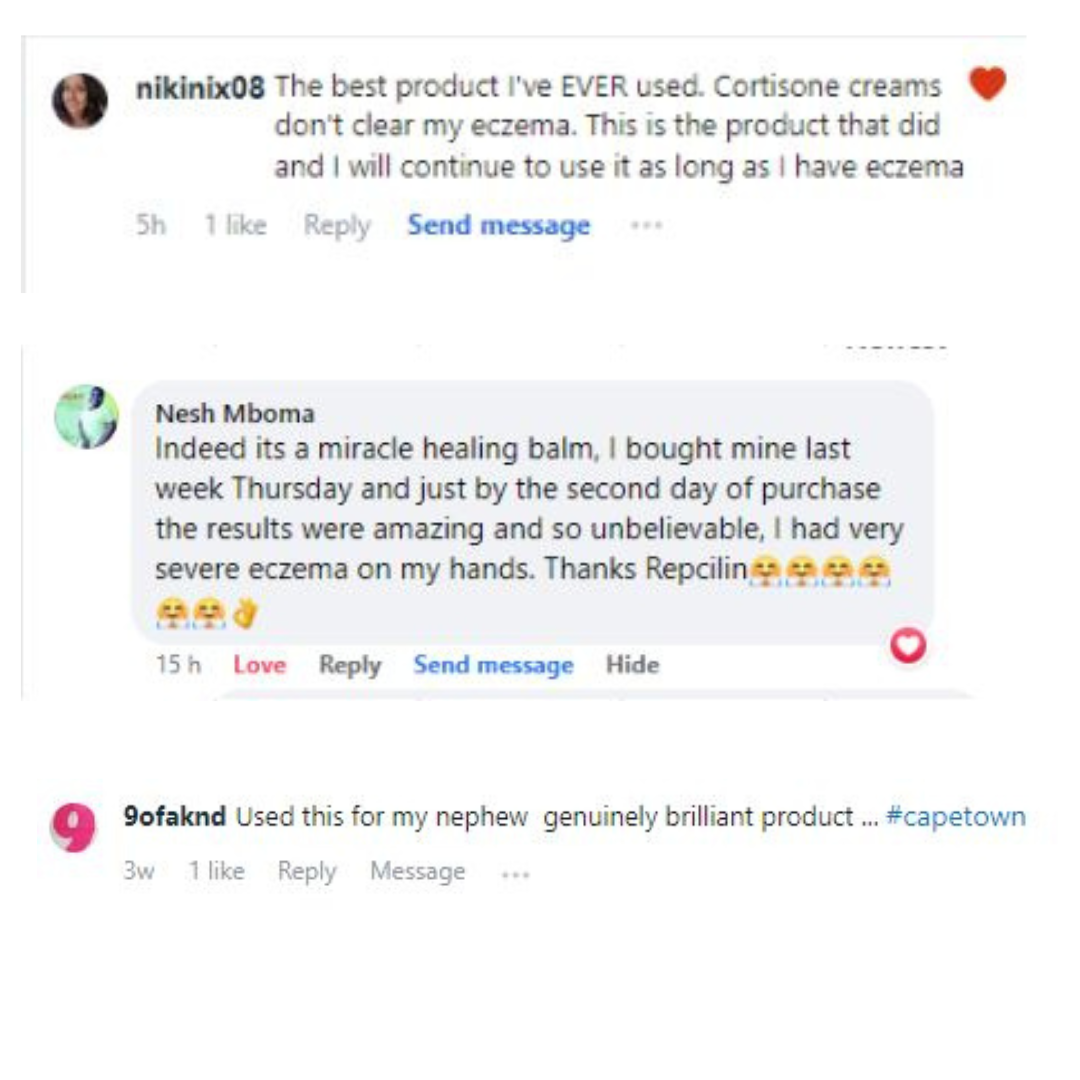Click heart reaction badge on Nesh Mboma's comment
Viewport: 1080px width, 1080px height.
tap(908, 647)
